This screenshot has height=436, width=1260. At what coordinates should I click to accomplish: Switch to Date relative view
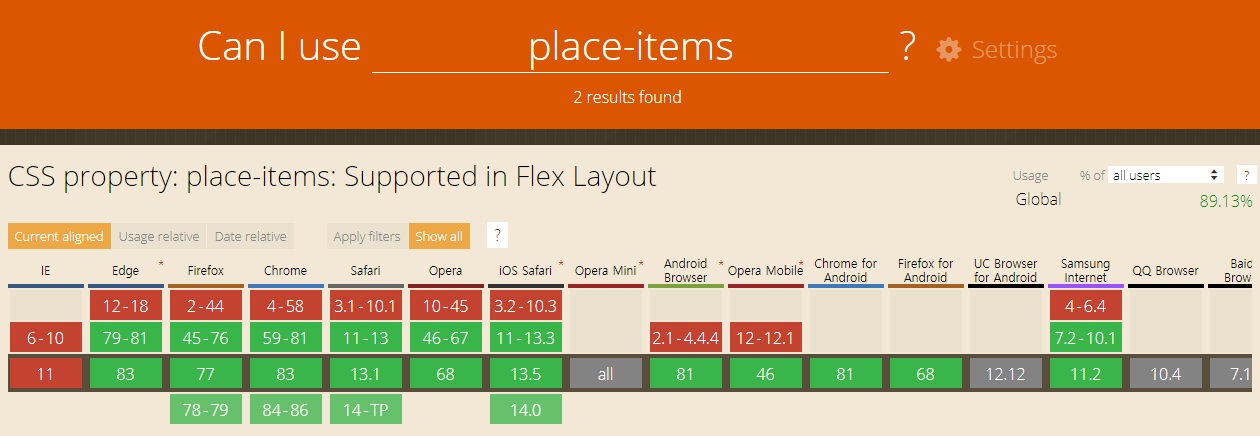(251, 237)
